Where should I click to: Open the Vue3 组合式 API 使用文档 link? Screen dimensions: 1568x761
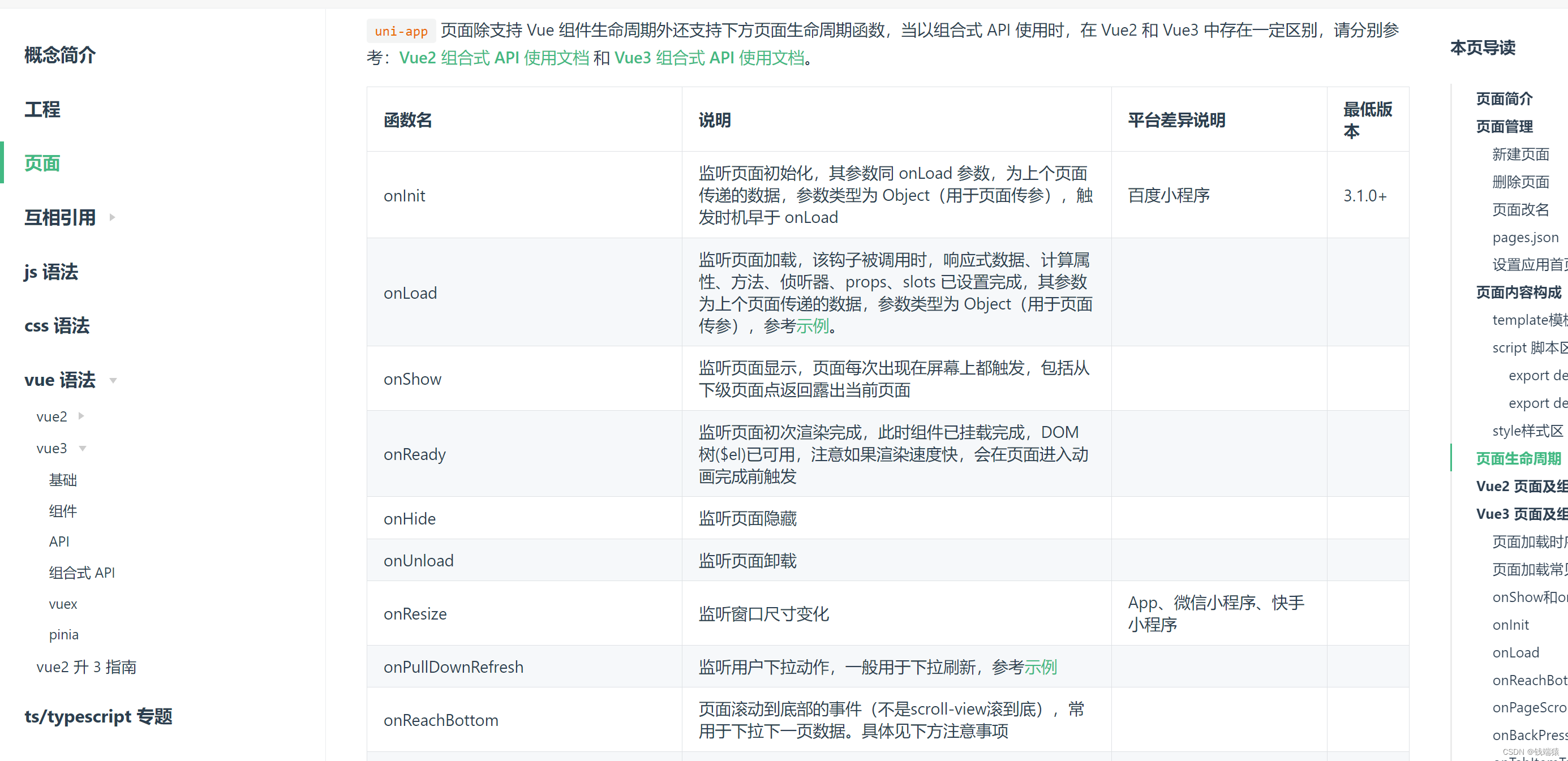point(709,58)
